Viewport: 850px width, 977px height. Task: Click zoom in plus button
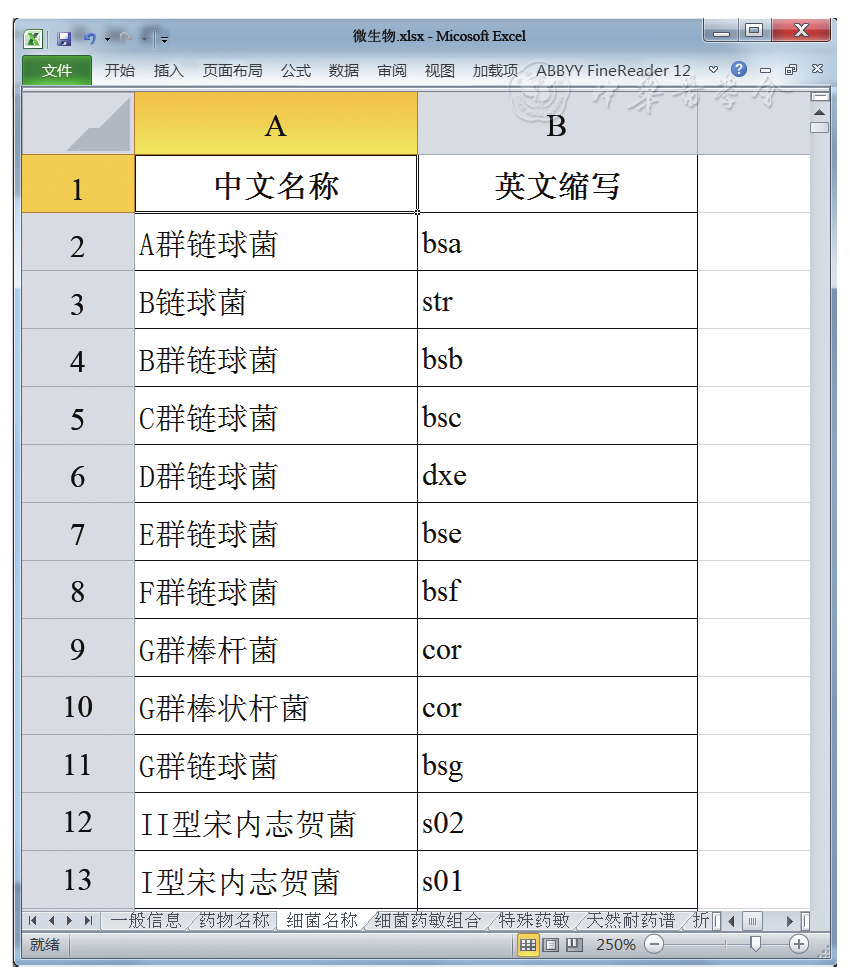pyautogui.click(x=798, y=944)
